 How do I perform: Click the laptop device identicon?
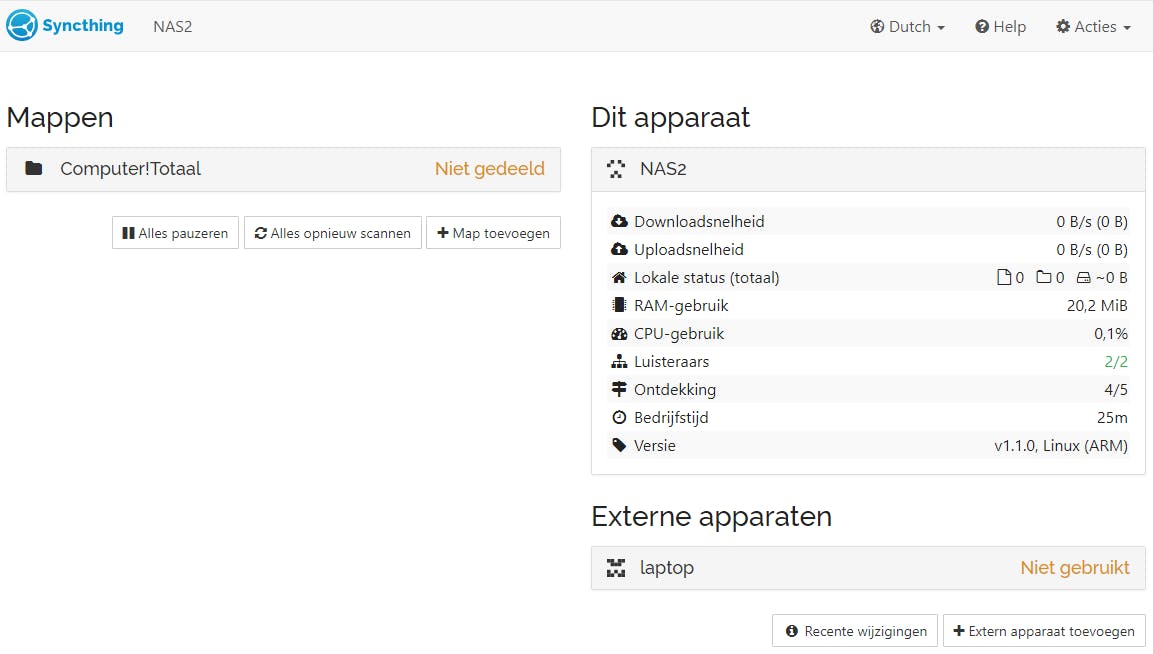[x=617, y=568]
